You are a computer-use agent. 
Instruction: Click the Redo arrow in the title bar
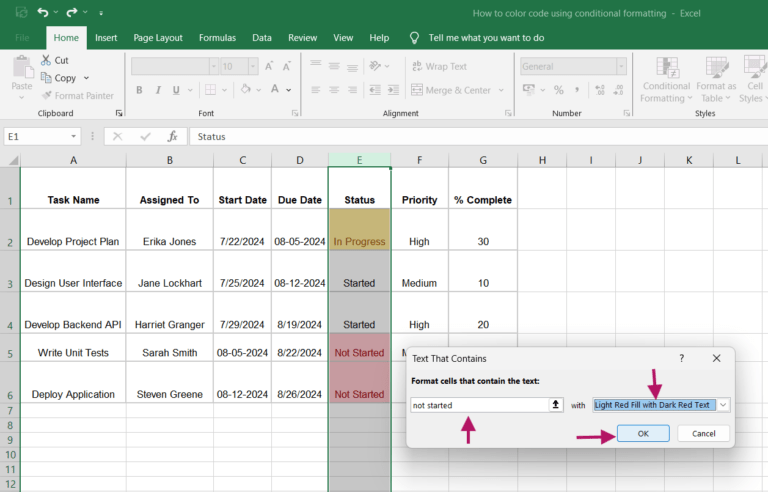71,13
